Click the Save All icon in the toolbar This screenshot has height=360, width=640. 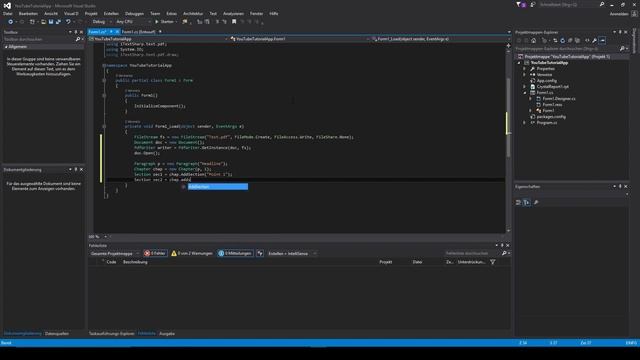[x=58, y=22]
